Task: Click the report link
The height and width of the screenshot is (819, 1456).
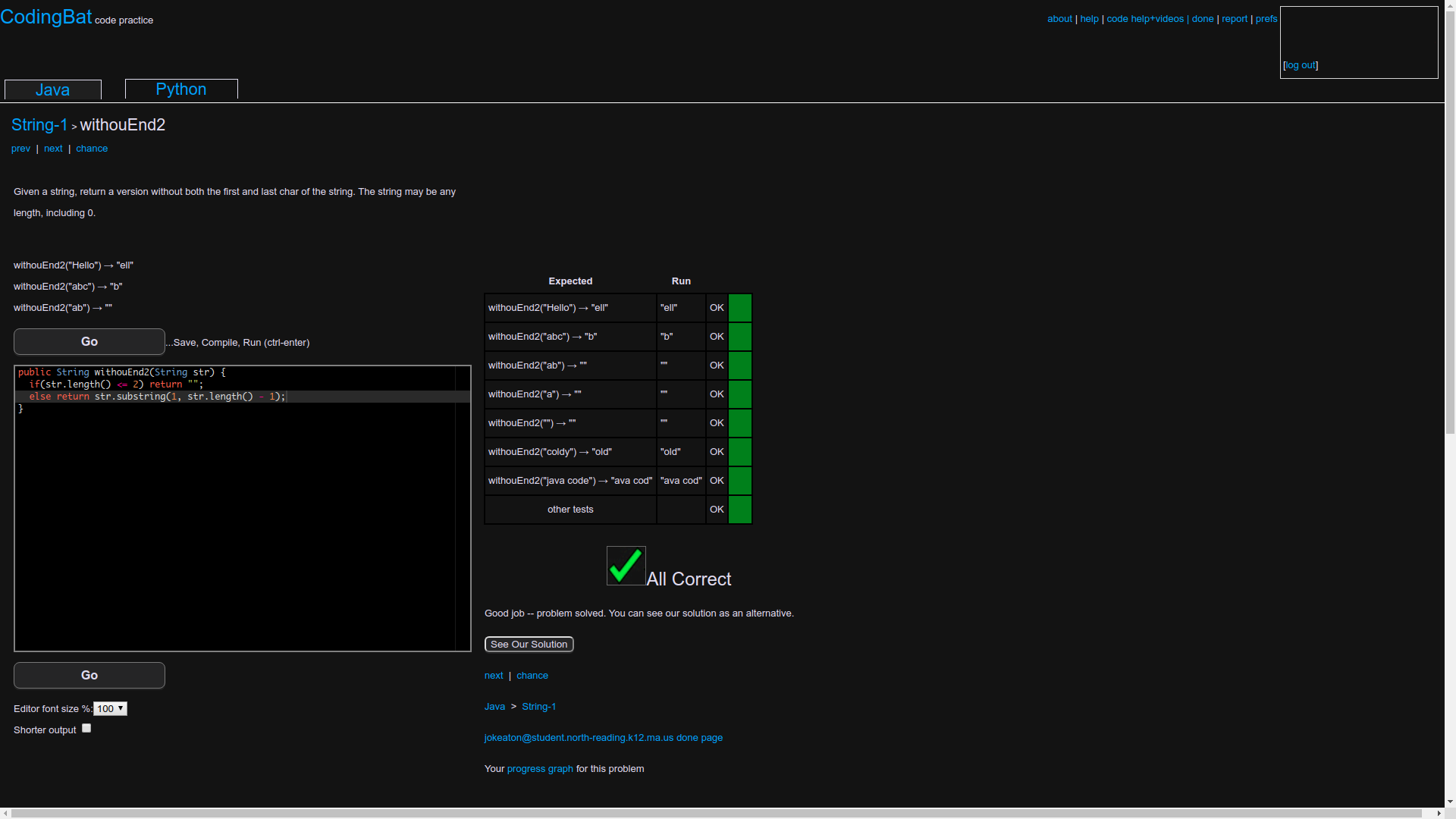Action: [x=1235, y=18]
